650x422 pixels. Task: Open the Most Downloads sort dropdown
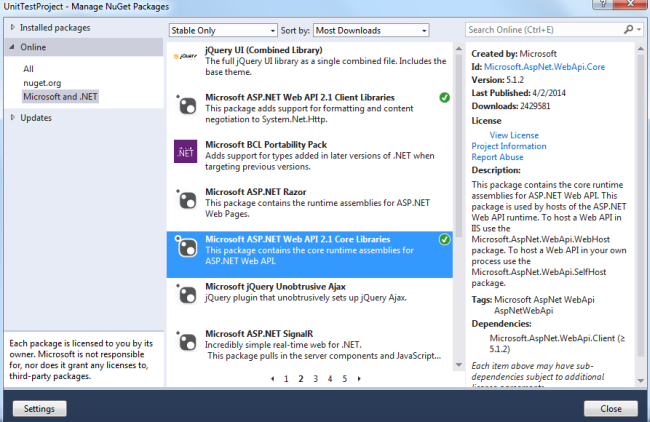point(371,30)
